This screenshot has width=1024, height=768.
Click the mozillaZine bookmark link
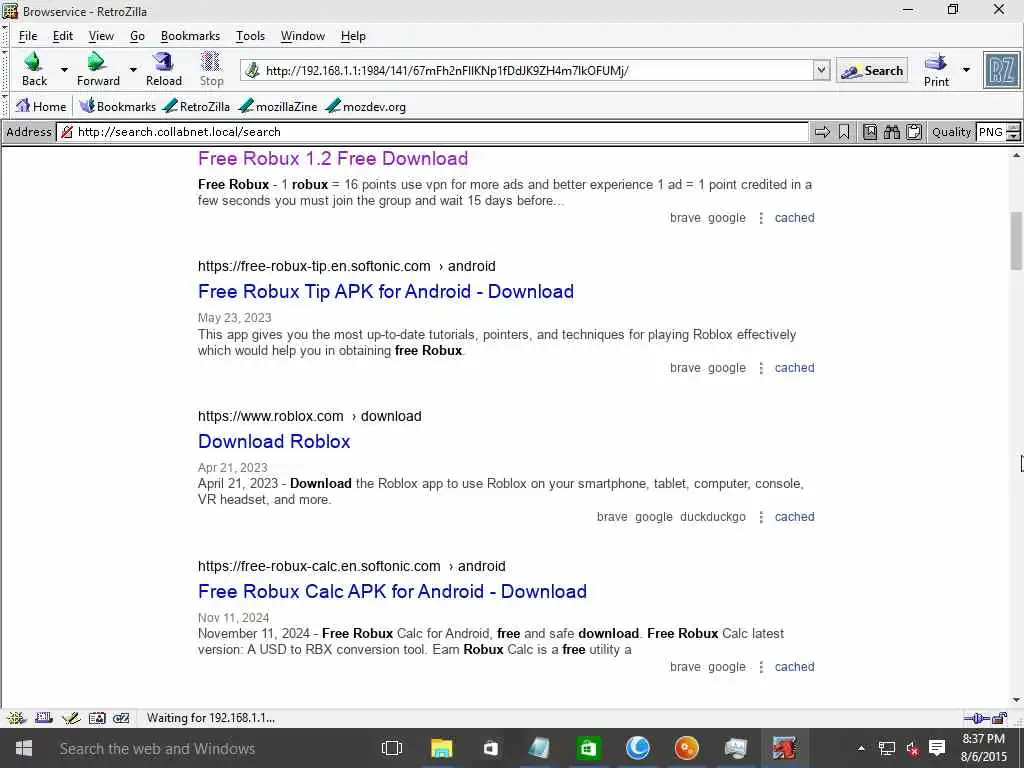pos(278,106)
